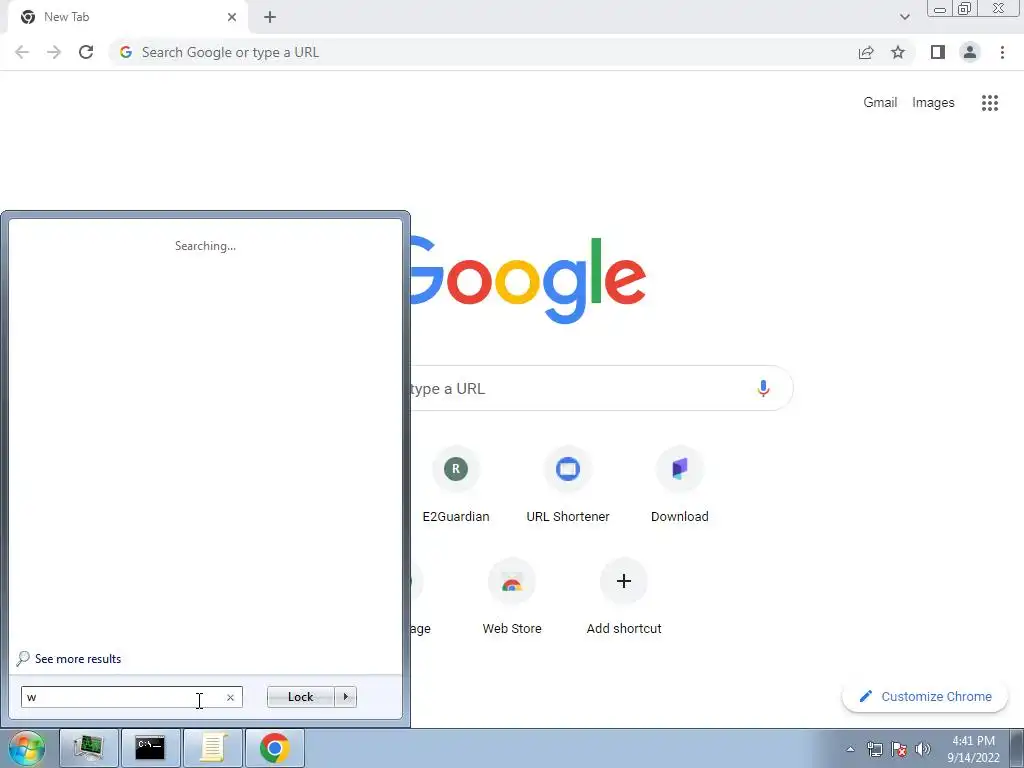Open the computer monitor taskbar app
Viewport: 1024px width, 768px height.
click(89, 748)
